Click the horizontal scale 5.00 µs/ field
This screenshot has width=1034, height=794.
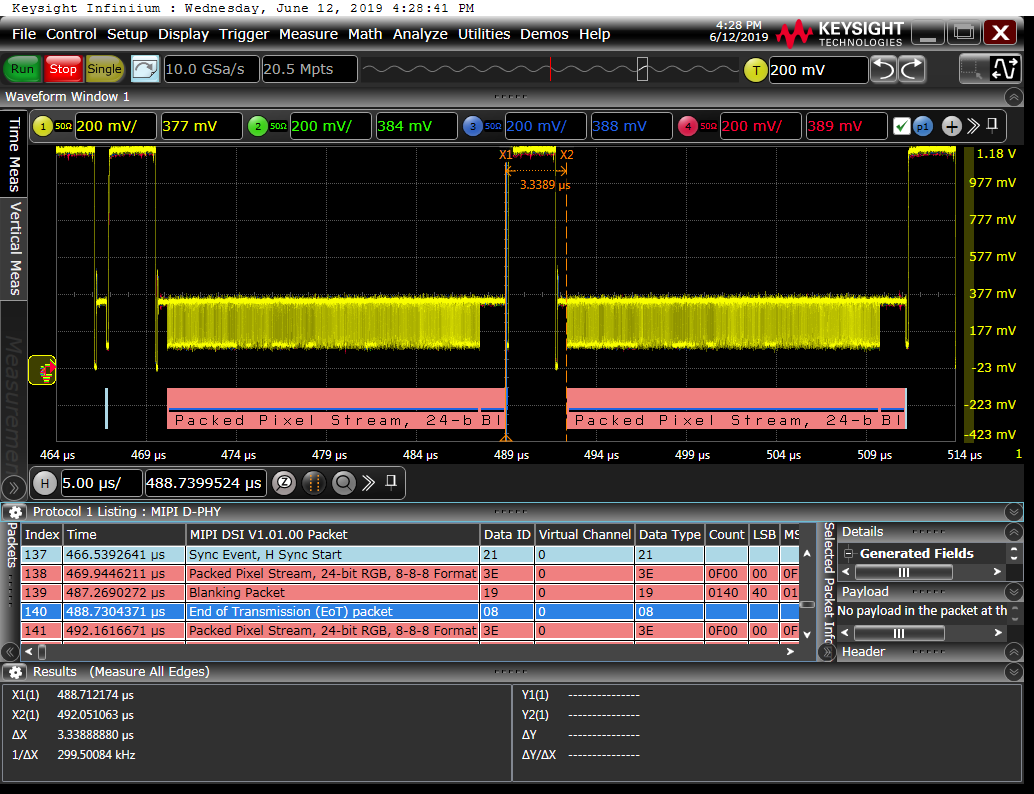pyautogui.click(x=101, y=483)
